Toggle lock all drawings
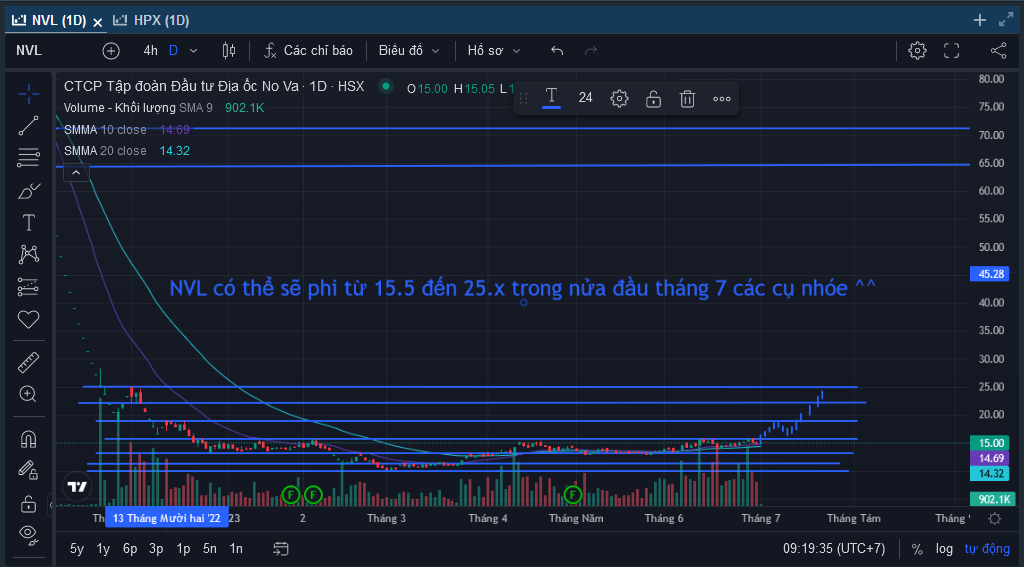1024x567 pixels. (x=28, y=504)
